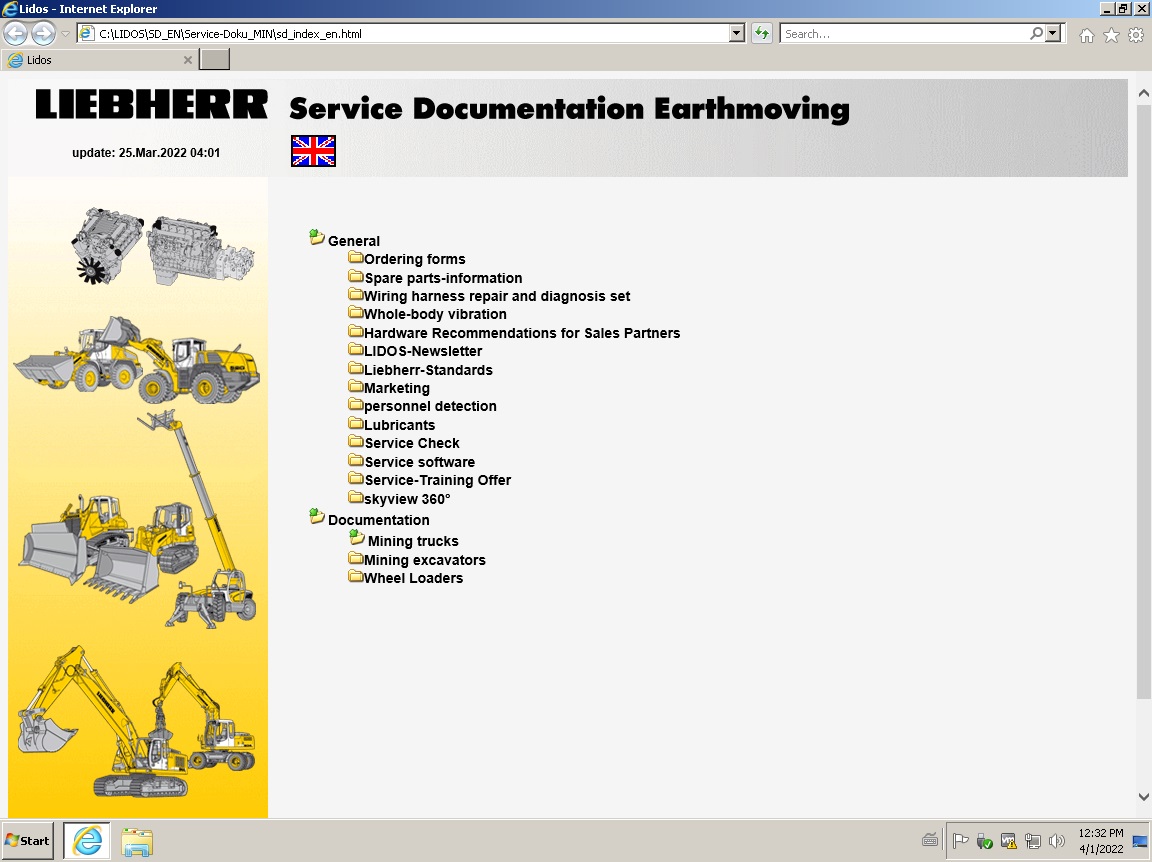Viewport: 1152px width, 862px height.
Task: Open the Ordering forms folder icon
Action: [356, 257]
